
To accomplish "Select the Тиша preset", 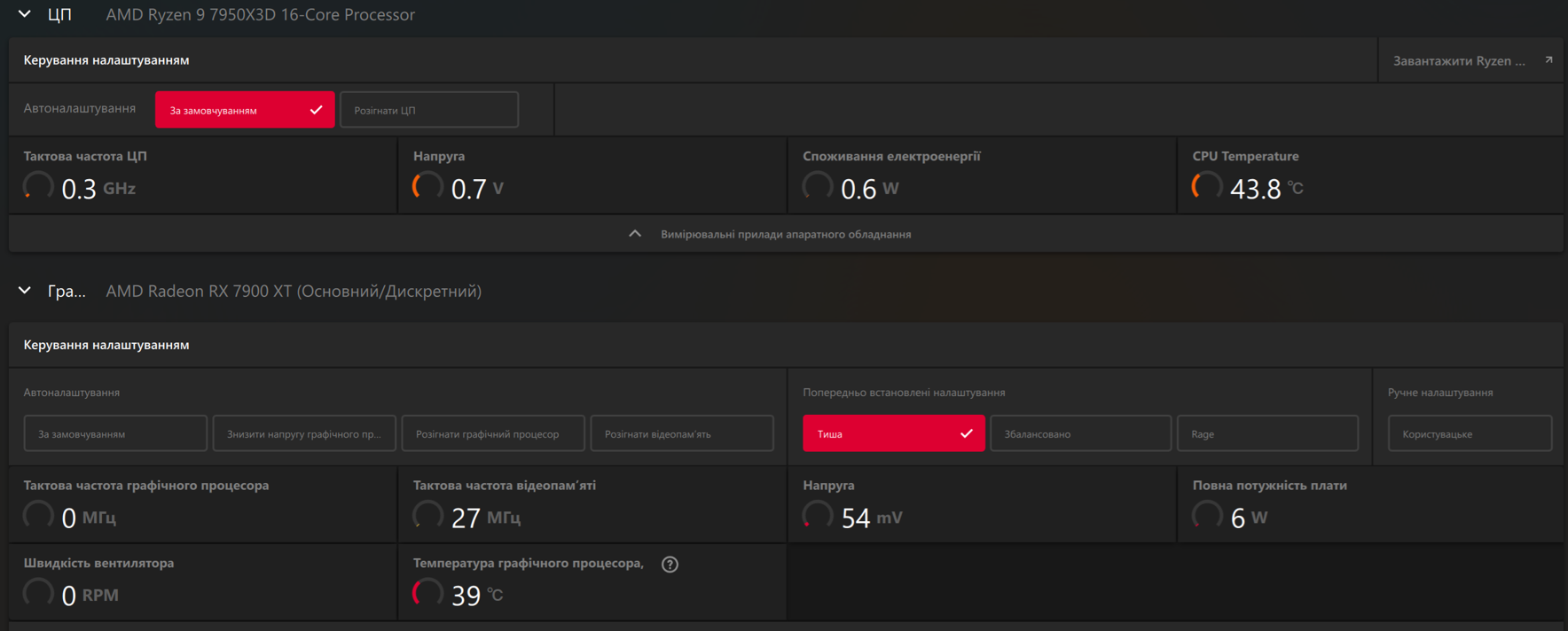I will pos(894,433).
